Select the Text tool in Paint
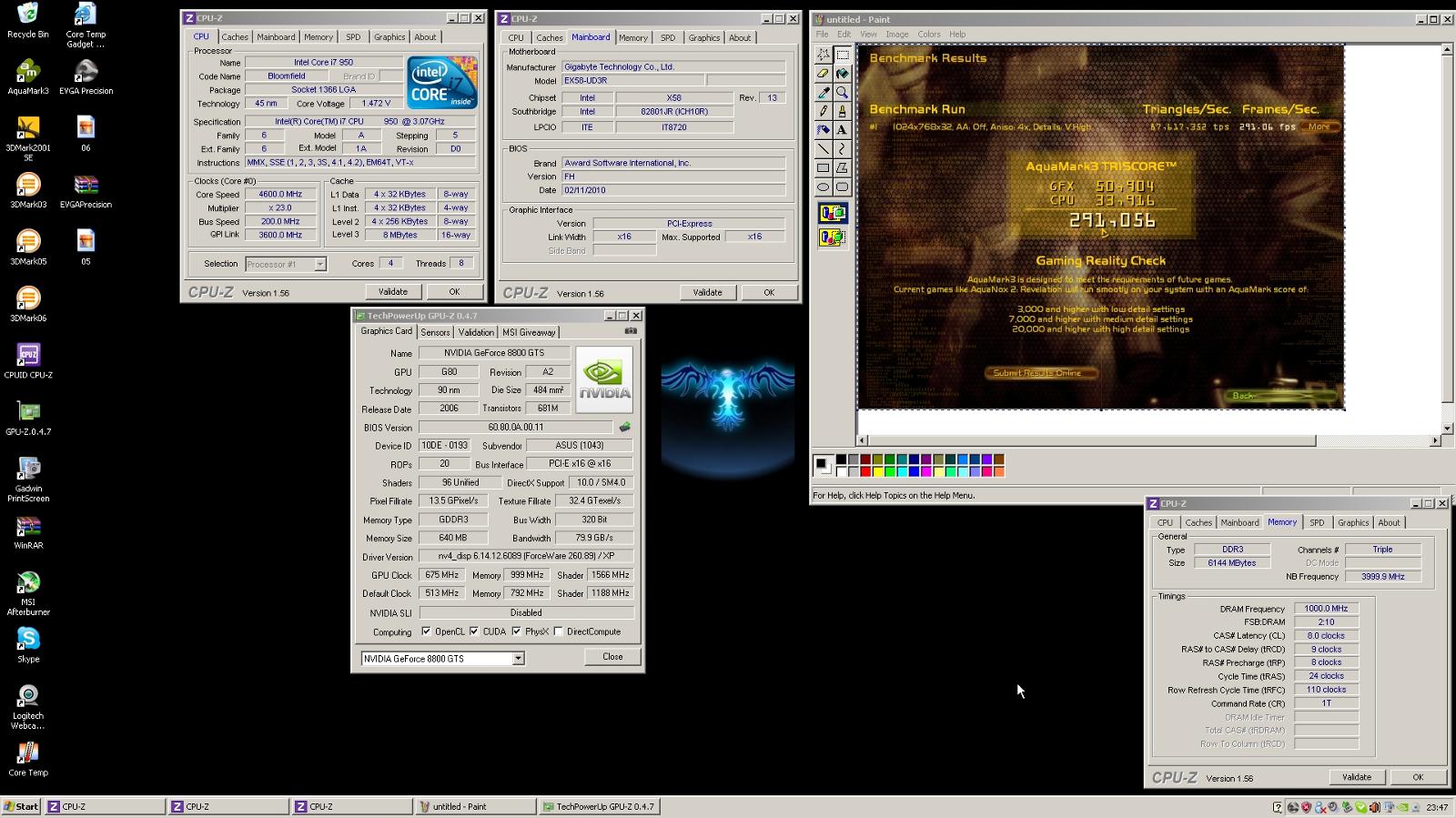Screen dimensions: 1456x818 coord(843,130)
